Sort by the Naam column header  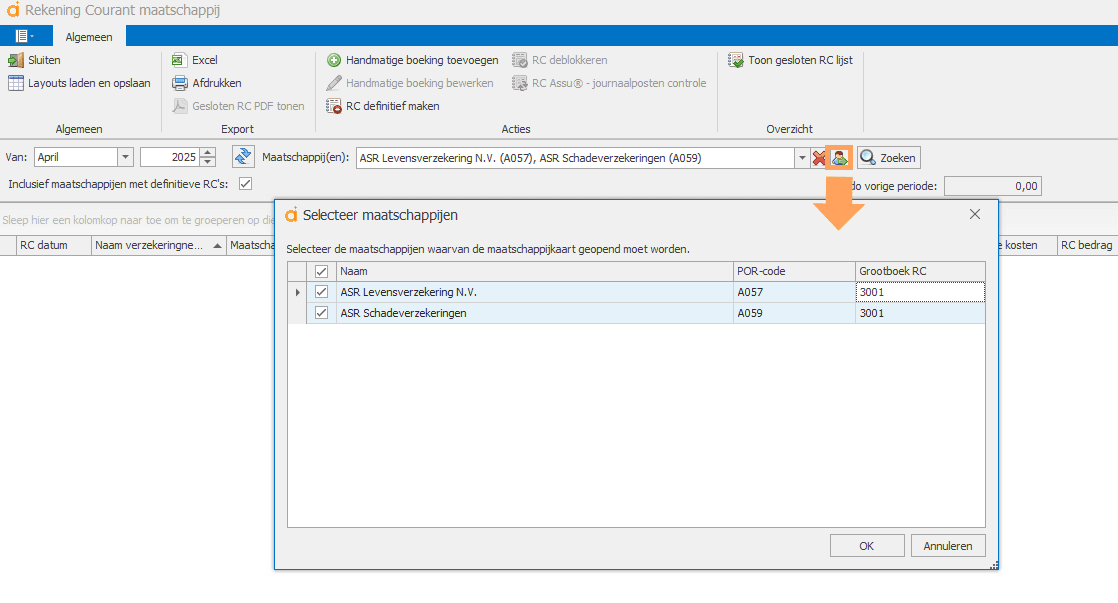[x=535, y=272]
